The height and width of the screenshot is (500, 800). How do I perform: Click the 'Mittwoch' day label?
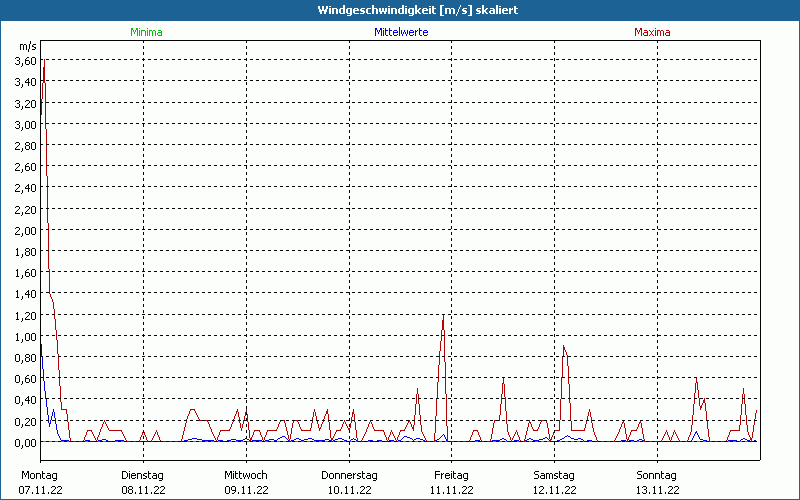click(246, 476)
